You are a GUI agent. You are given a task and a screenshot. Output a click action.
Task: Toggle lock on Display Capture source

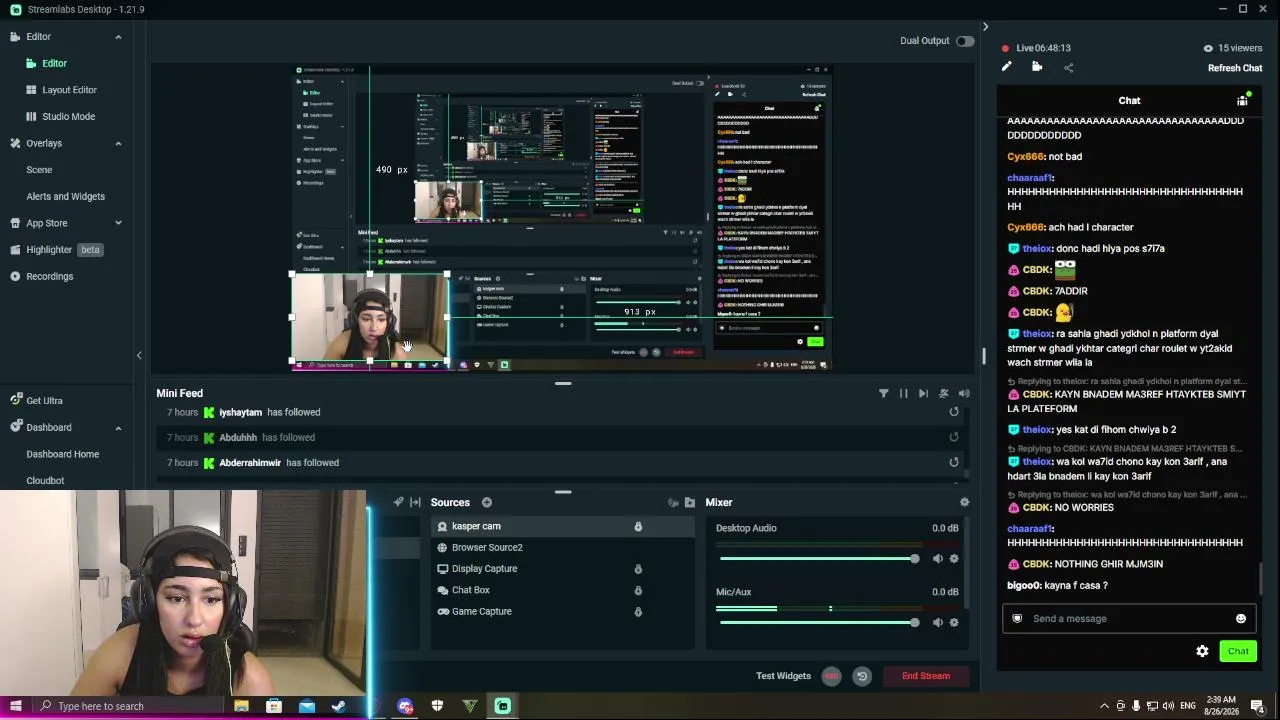click(x=638, y=569)
